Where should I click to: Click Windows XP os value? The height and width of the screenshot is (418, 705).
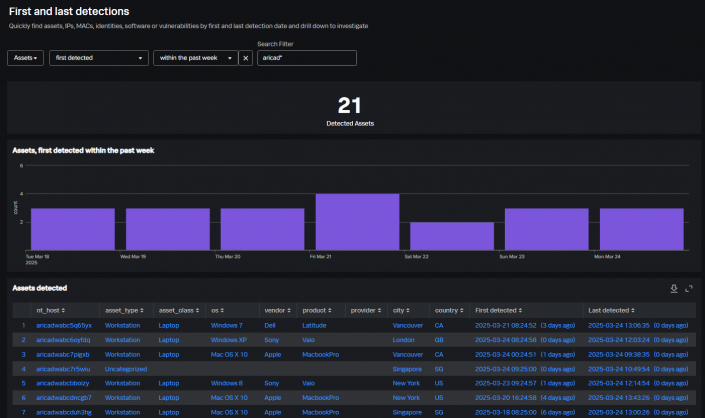coord(229,340)
